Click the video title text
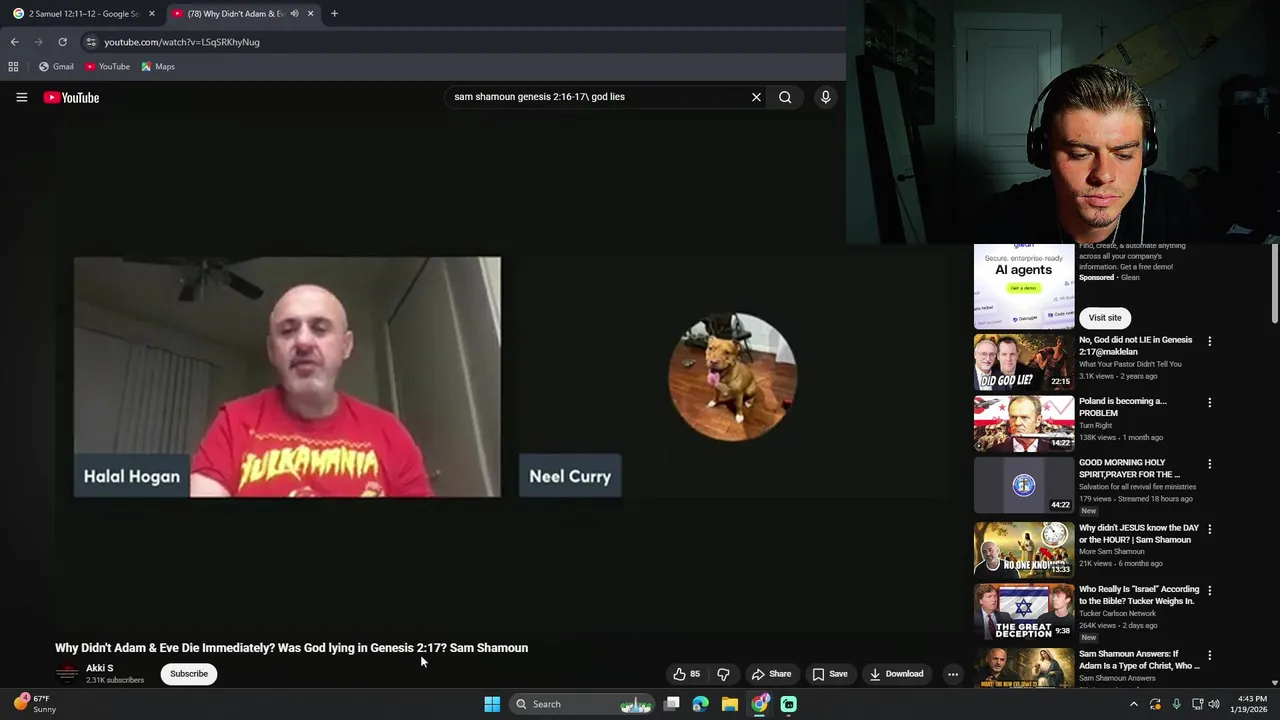The height and width of the screenshot is (720, 1280). click(x=291, y=648)
